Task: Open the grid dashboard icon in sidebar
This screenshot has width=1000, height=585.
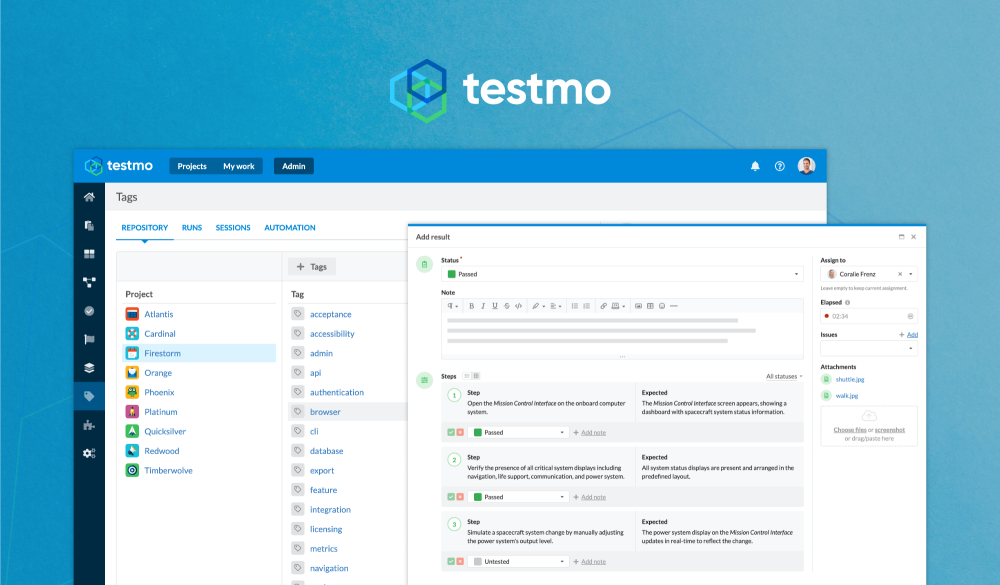Action: click(89, 254)
